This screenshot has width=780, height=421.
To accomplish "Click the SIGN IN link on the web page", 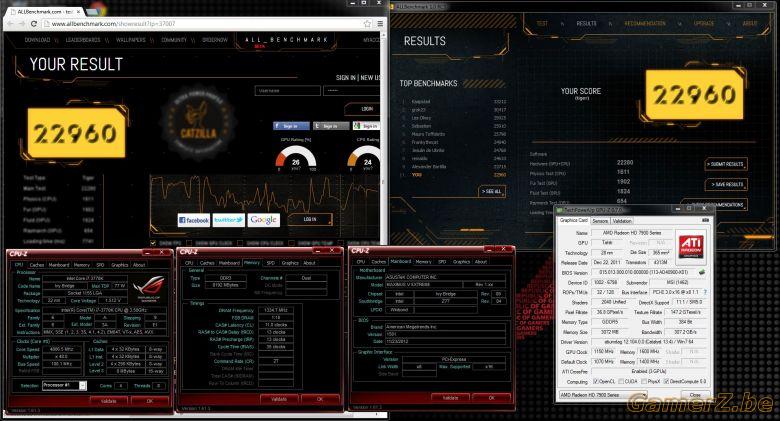I will (x=346, y=78).
